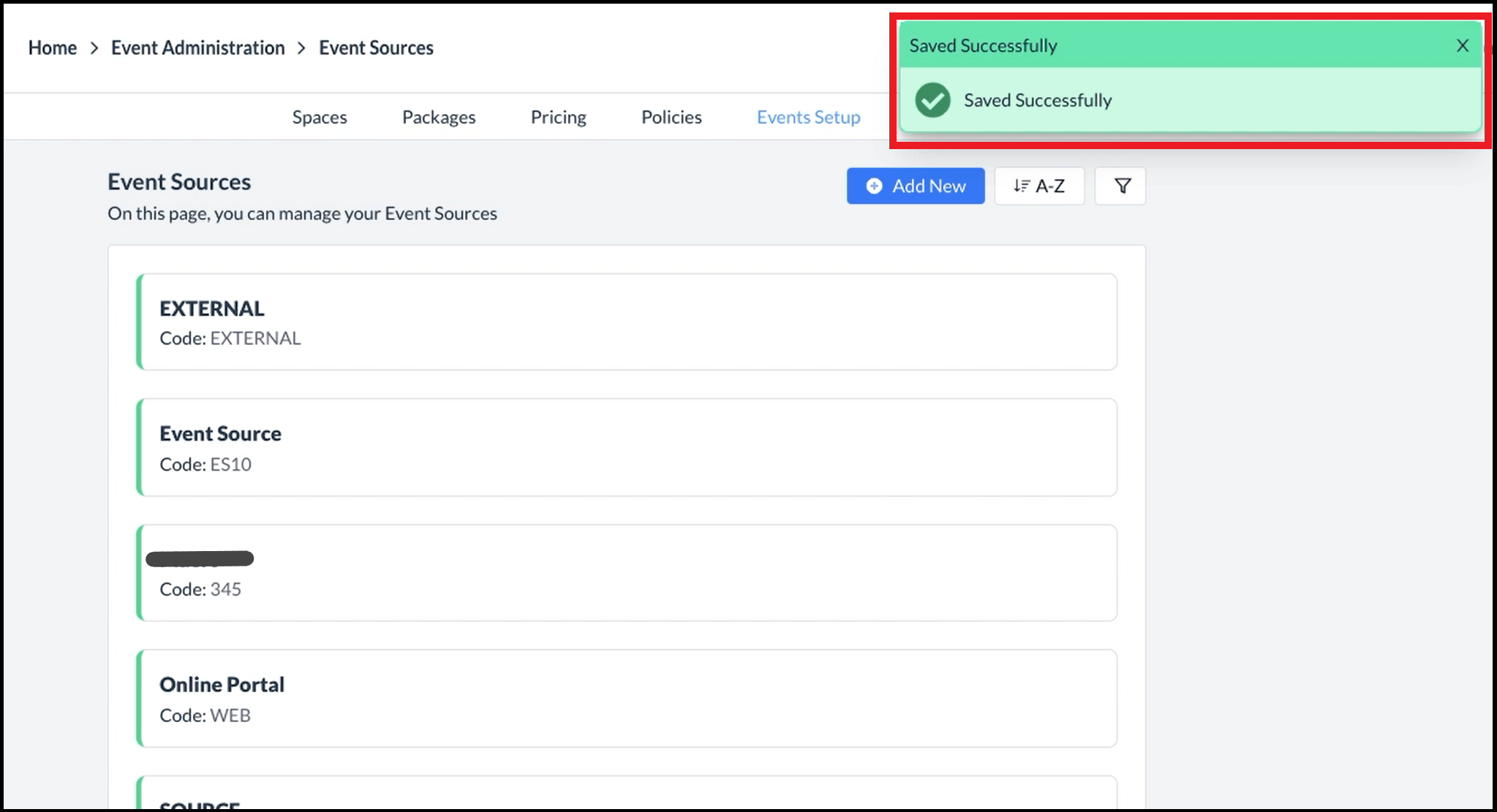1497x812 pixels.
Task: Close the Saved Successfully notification
Action: click(x=1462, y=46)
